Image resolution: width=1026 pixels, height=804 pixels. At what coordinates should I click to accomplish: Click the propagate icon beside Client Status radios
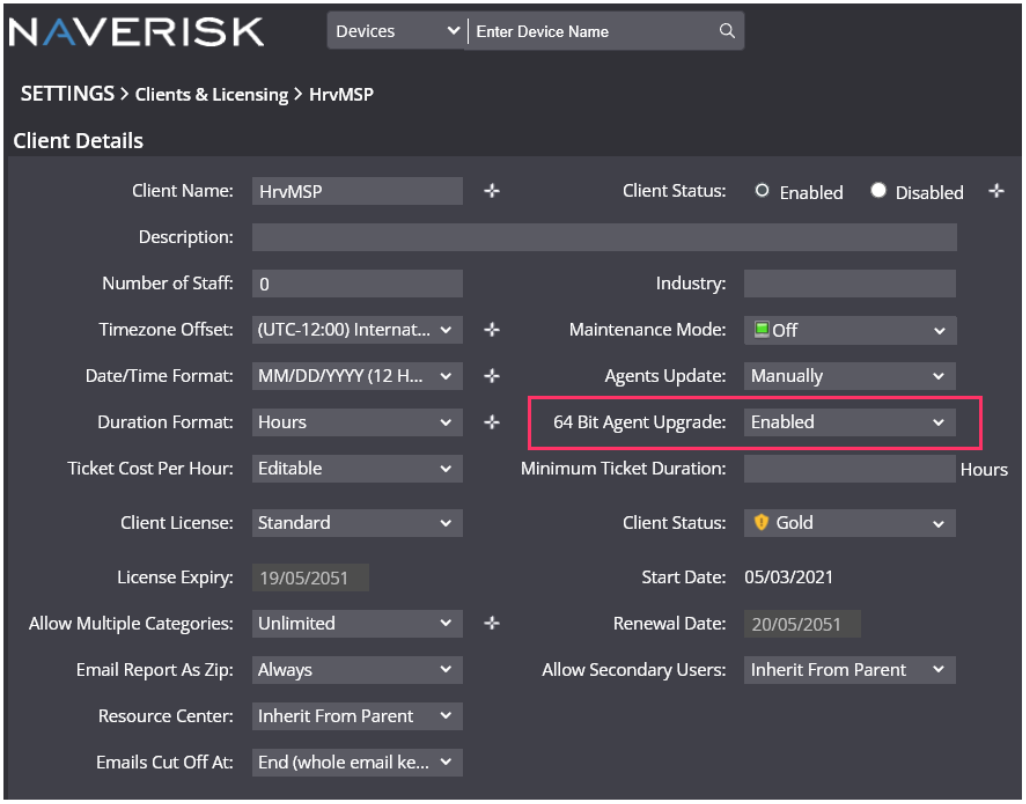coord(996,191)
